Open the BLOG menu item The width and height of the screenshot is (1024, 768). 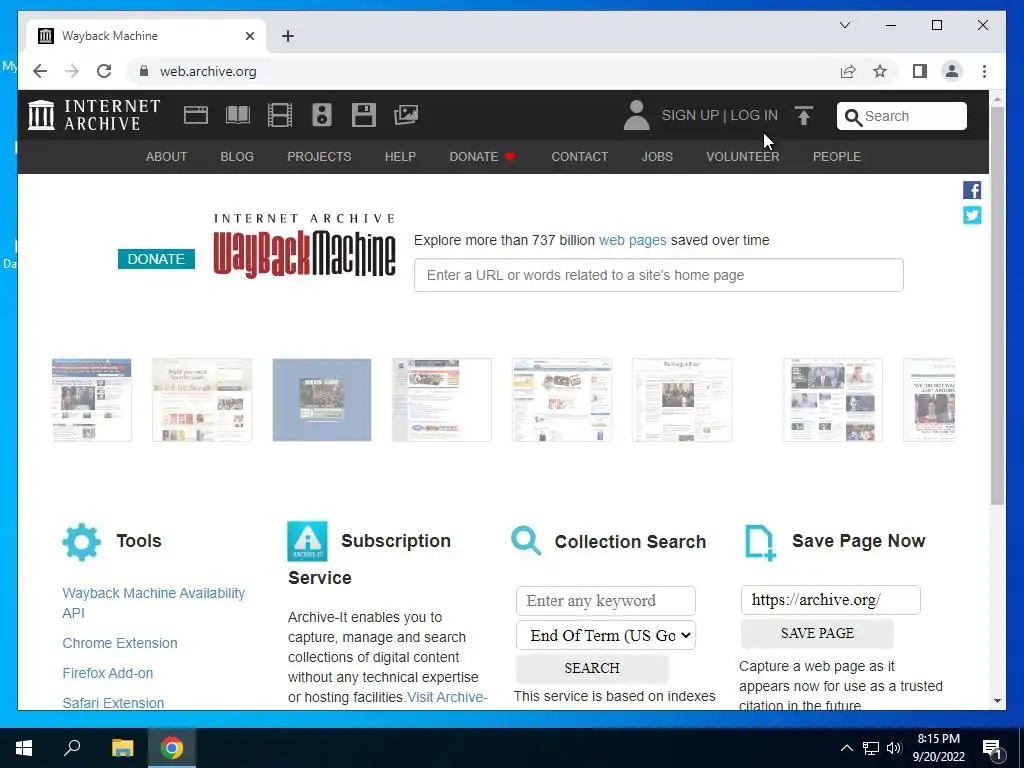pyautogui.click(x=237, y=157)
